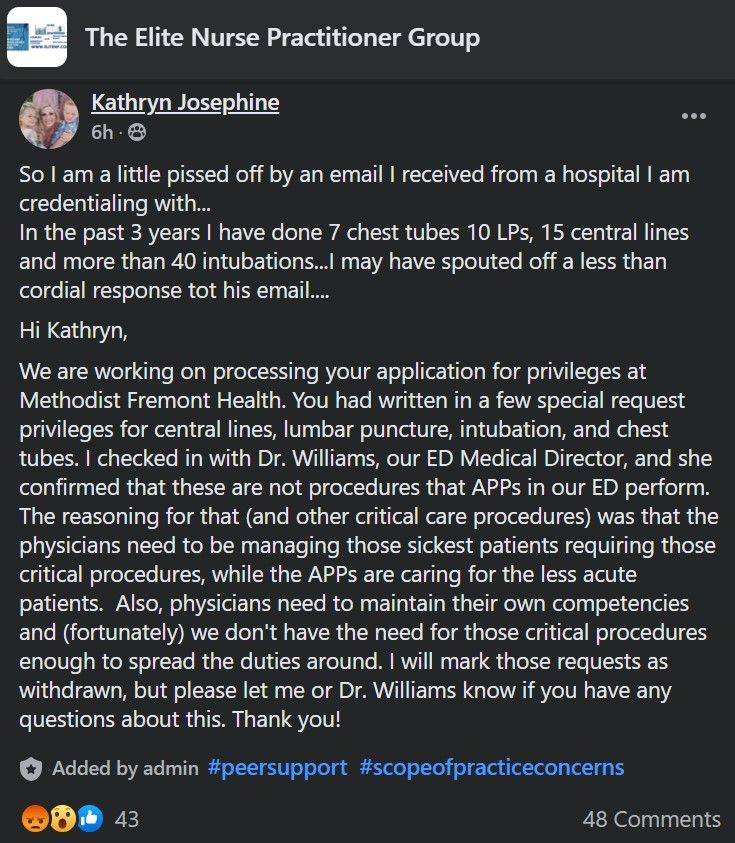View the poster's profile picture

(x=49, y=119)
